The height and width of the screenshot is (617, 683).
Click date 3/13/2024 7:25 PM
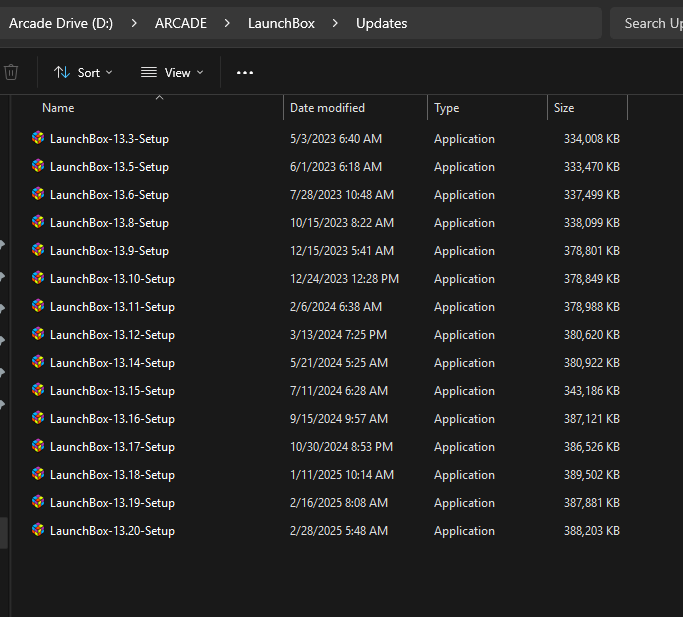click(x=338, y=335)
